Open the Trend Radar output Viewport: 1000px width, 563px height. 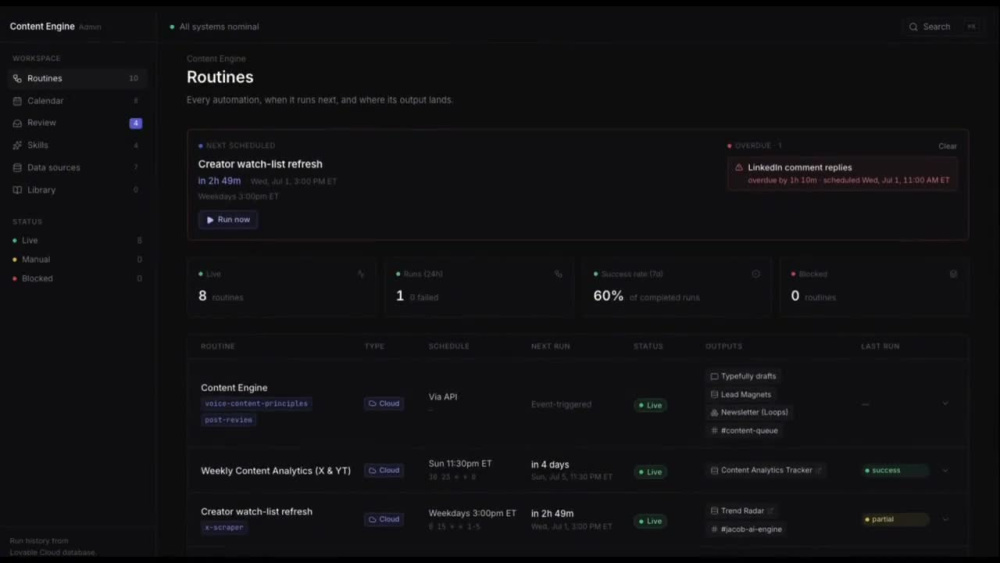742,511
